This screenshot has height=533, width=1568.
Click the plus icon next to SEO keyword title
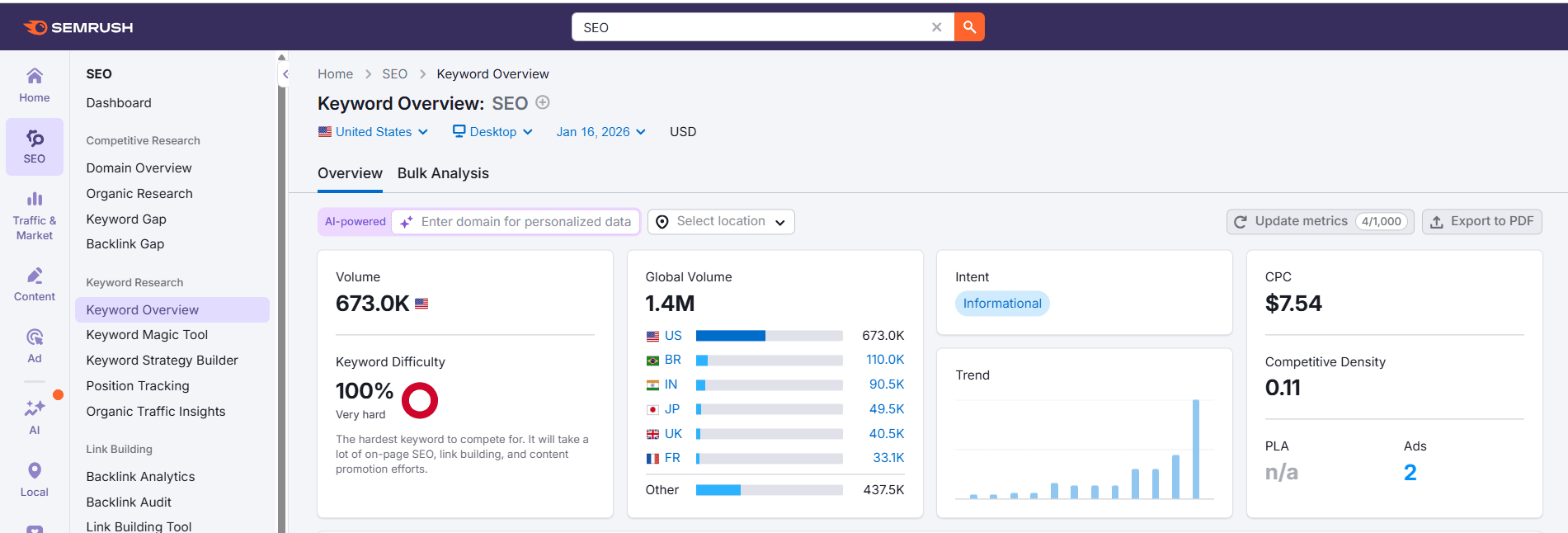(x=543, y=102)
